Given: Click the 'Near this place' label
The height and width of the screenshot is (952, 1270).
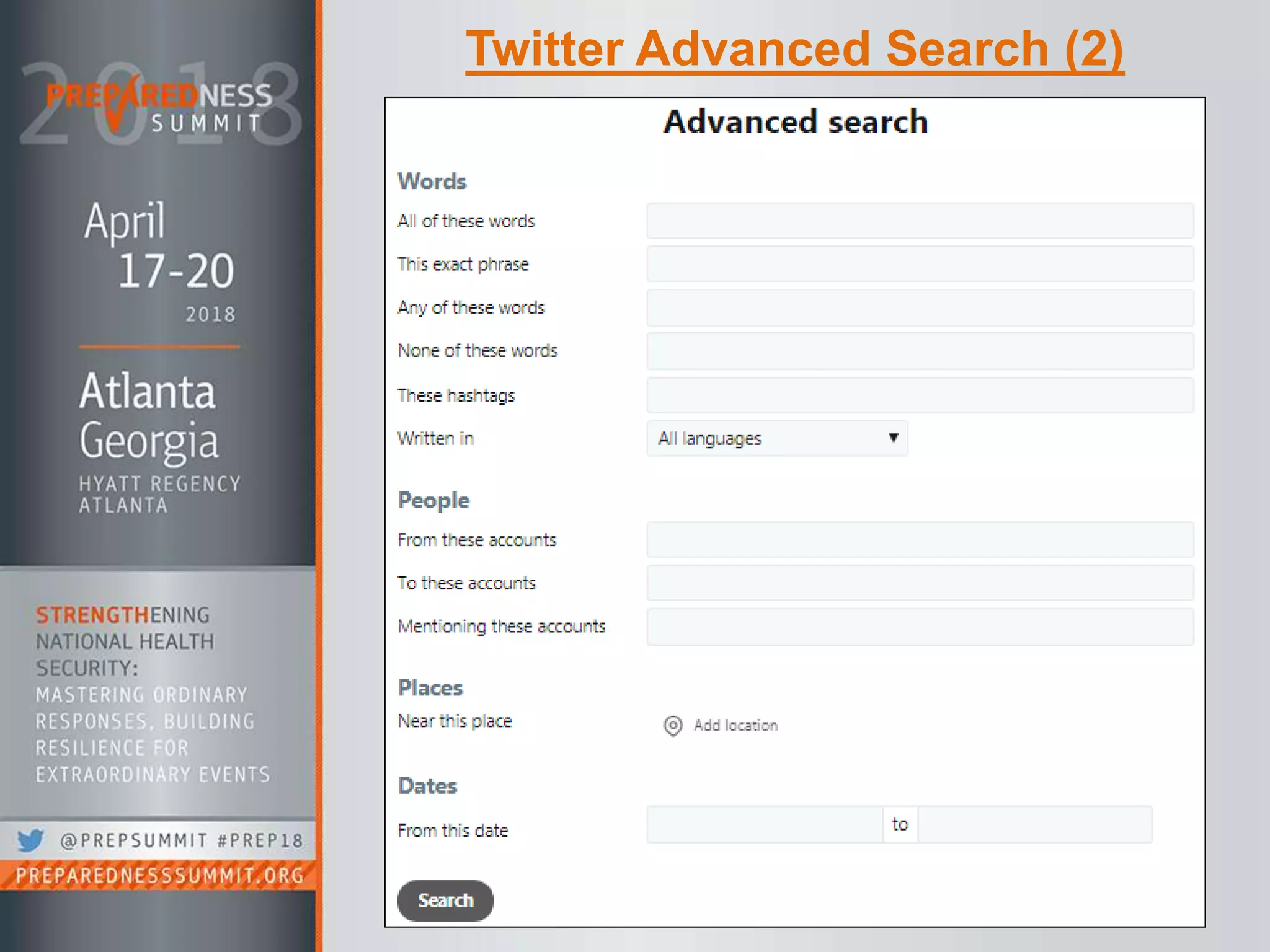Looking at the screenshot, I should click(455, 721).
